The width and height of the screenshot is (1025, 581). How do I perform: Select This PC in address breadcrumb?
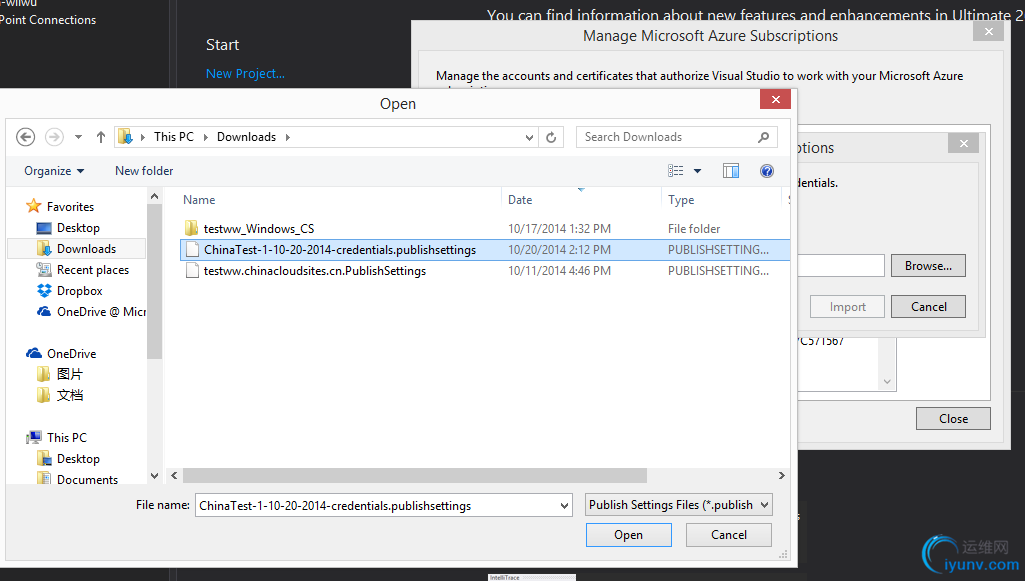pyautogui.click(x=174, y=137)
